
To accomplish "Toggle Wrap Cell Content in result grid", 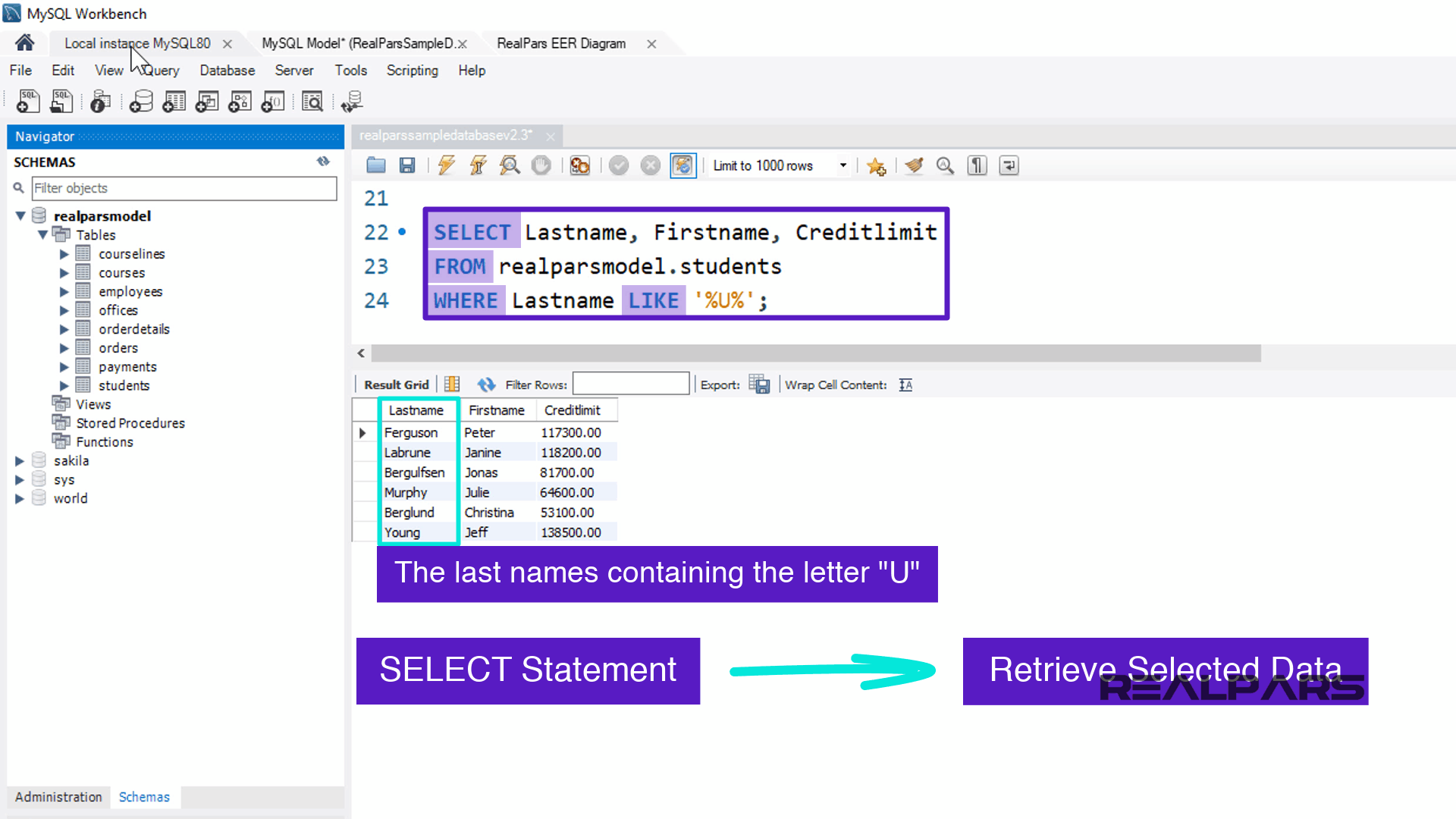I will tap(905, 385).
